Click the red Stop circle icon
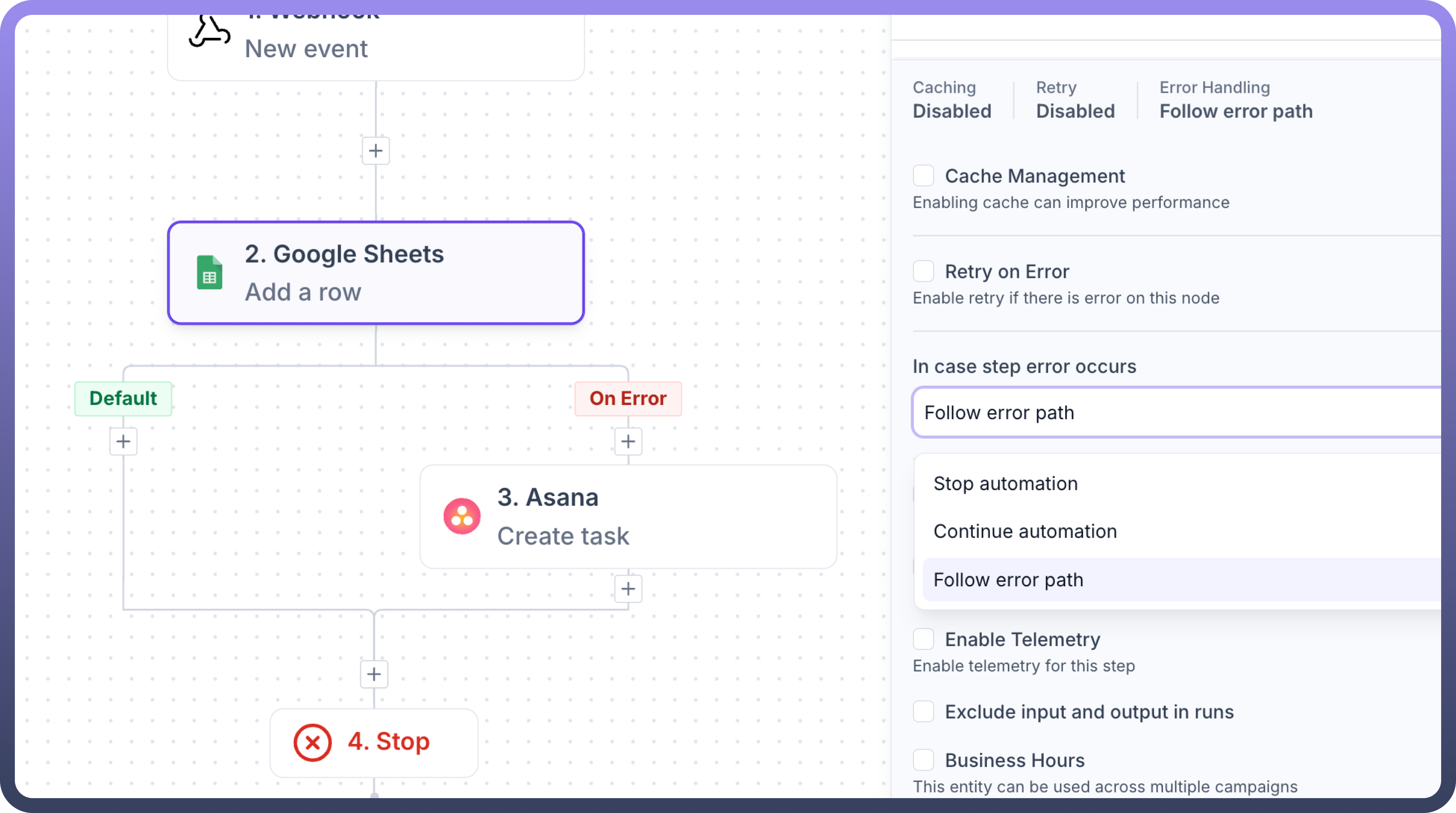 tap(312, 742)
